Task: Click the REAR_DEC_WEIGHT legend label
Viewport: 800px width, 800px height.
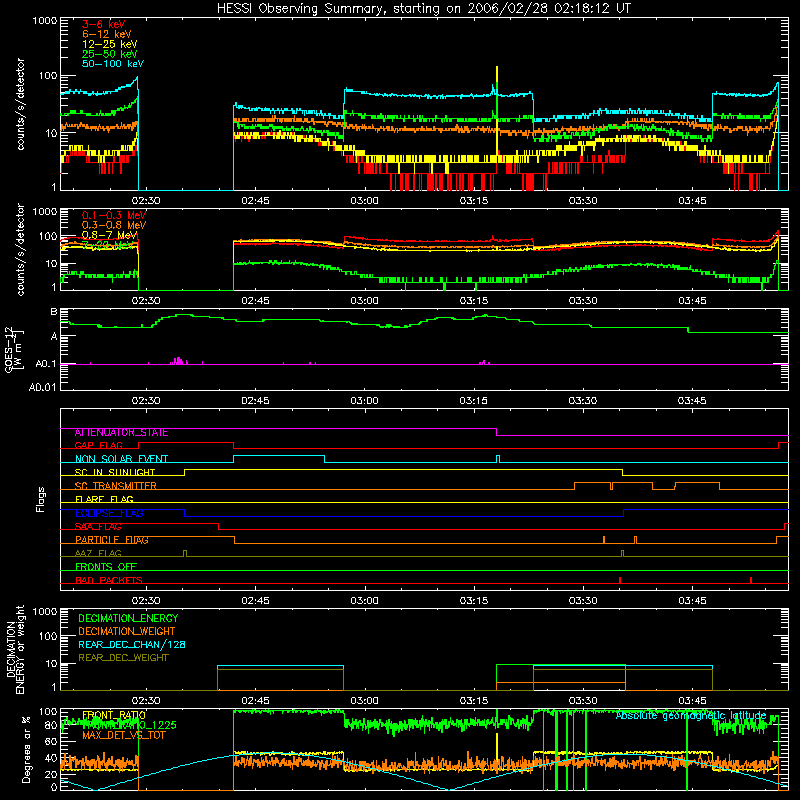Action: point(123,658)
